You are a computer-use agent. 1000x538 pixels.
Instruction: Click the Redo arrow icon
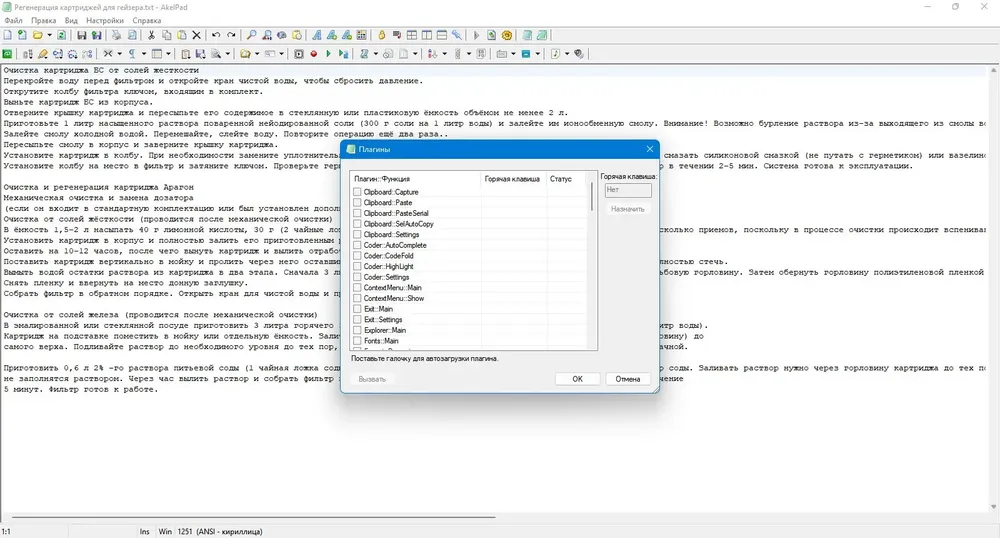(x=232, y=36)
